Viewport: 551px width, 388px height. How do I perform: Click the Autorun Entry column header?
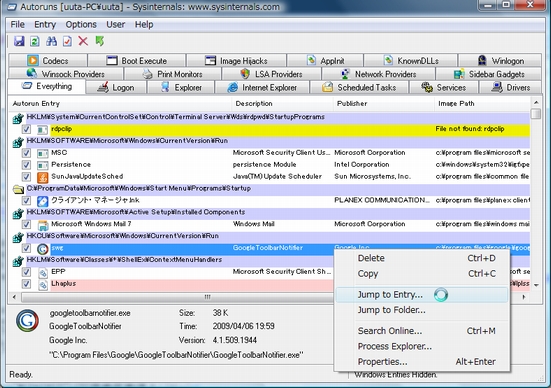120,104
